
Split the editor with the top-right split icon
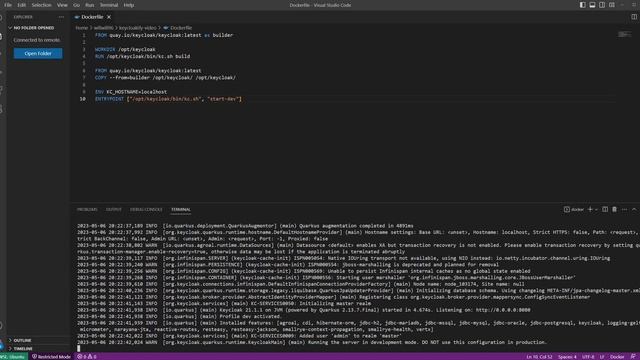click(x=634, y=17)
